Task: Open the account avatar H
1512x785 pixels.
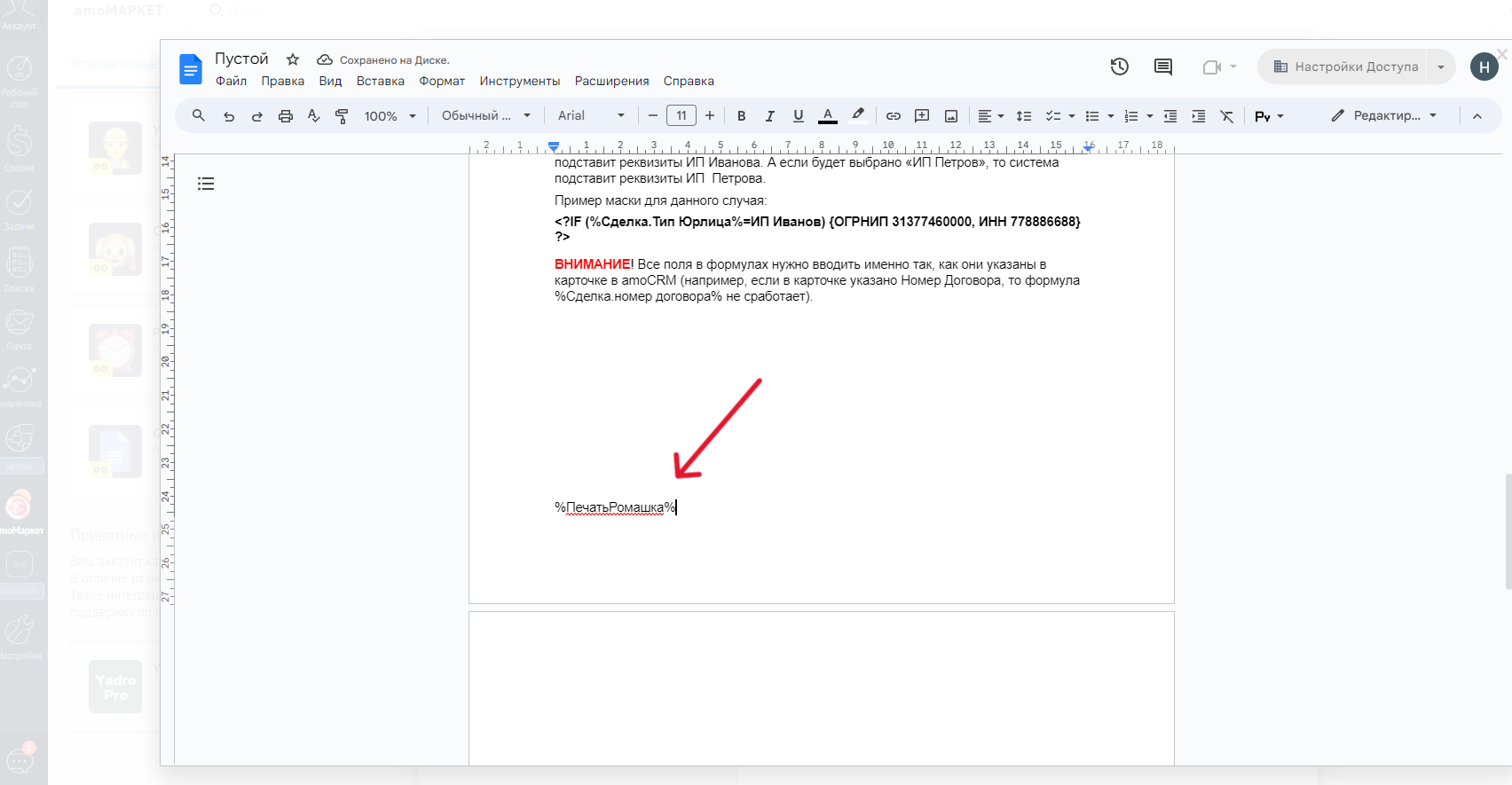Action: (x=1484, y=67)
